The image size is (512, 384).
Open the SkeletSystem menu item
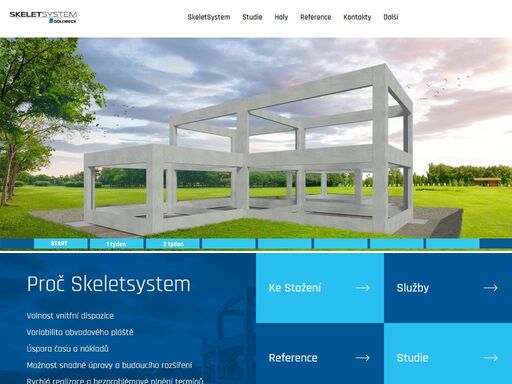pyautogui.click(x=209, y=17)
